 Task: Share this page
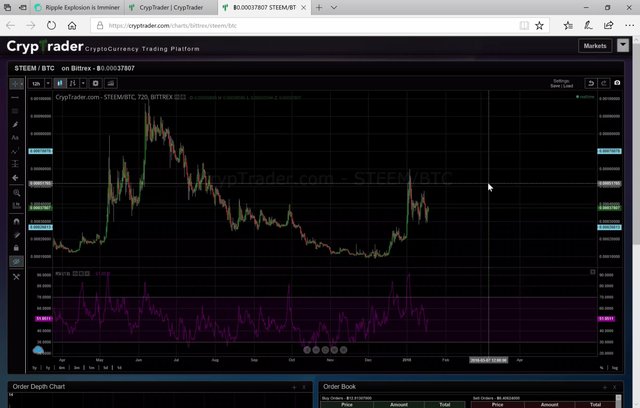[608, 26]
